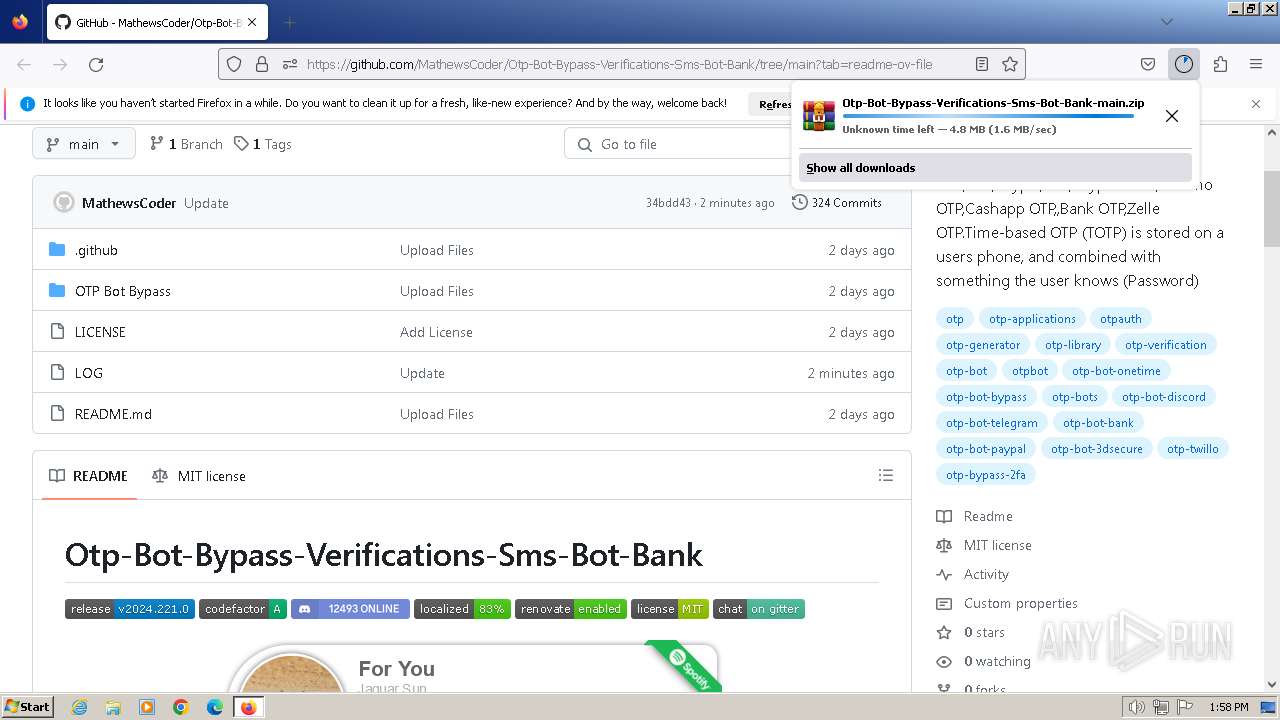Select the otp topic tag
This screenshot has height=720, width=1280.
coord(955,319)
